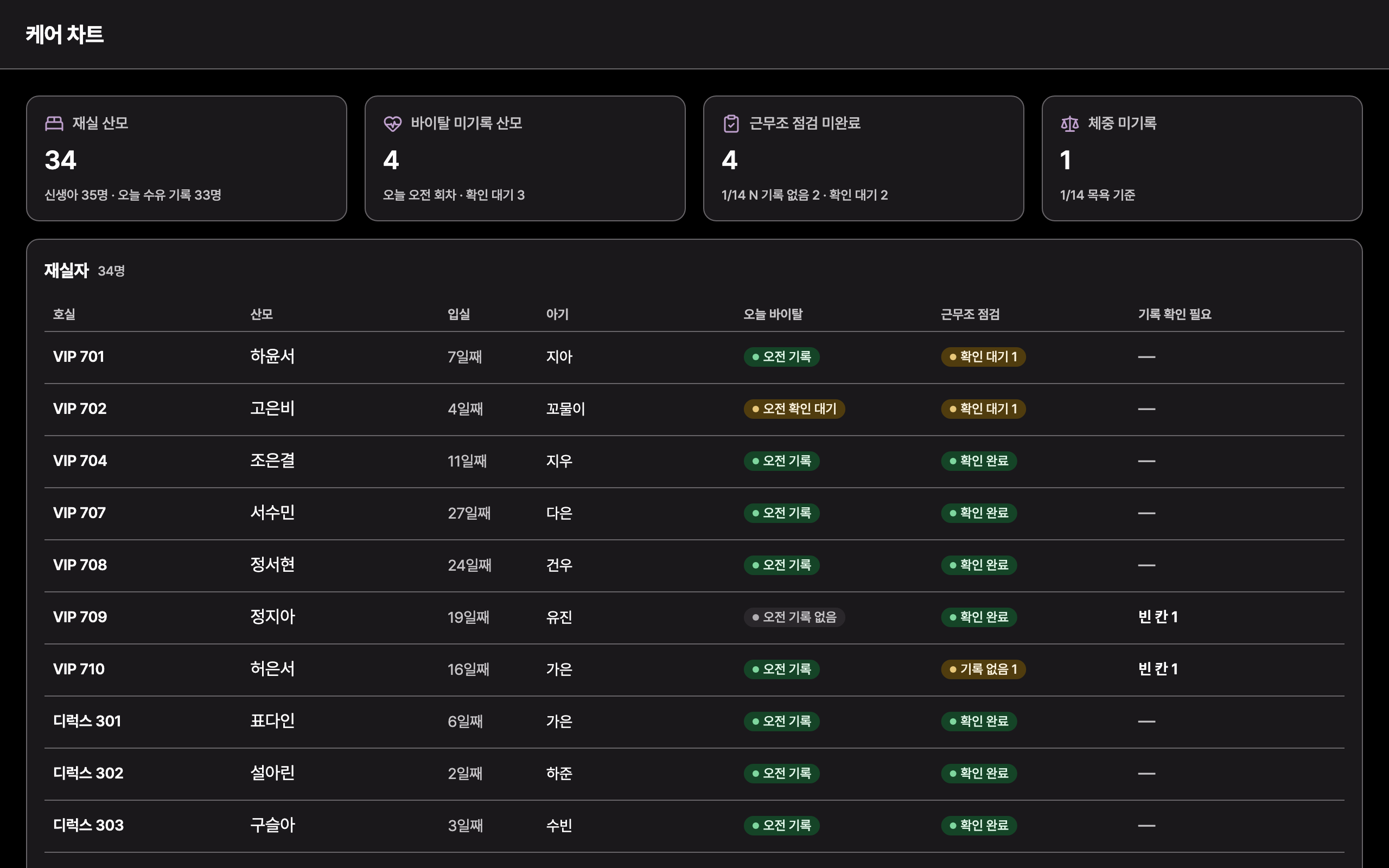Screen dimensions: 1389x868
Task: Click baby name 꼬물이
Action: pos(565,409)
